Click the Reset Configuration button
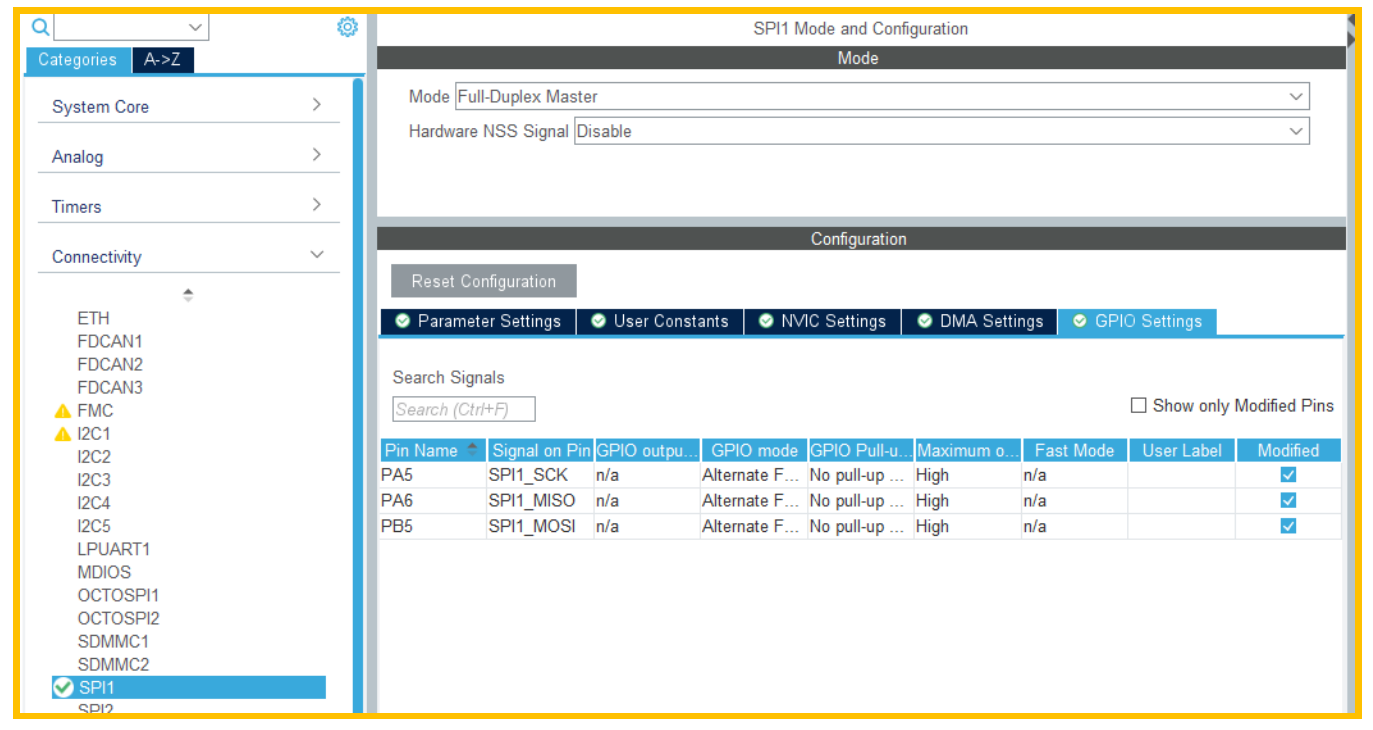Image resolution: width=1373 pixels, height=730 pixels. click(484, 281)
